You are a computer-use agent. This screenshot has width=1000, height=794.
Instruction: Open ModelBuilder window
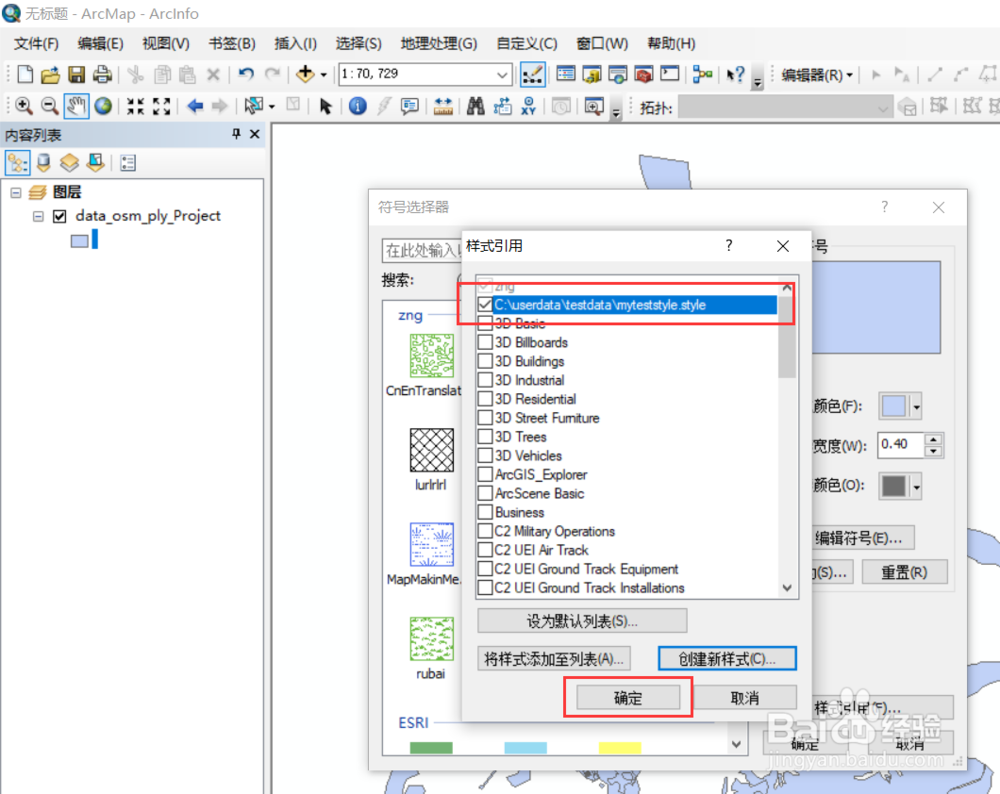coord(702,75)
